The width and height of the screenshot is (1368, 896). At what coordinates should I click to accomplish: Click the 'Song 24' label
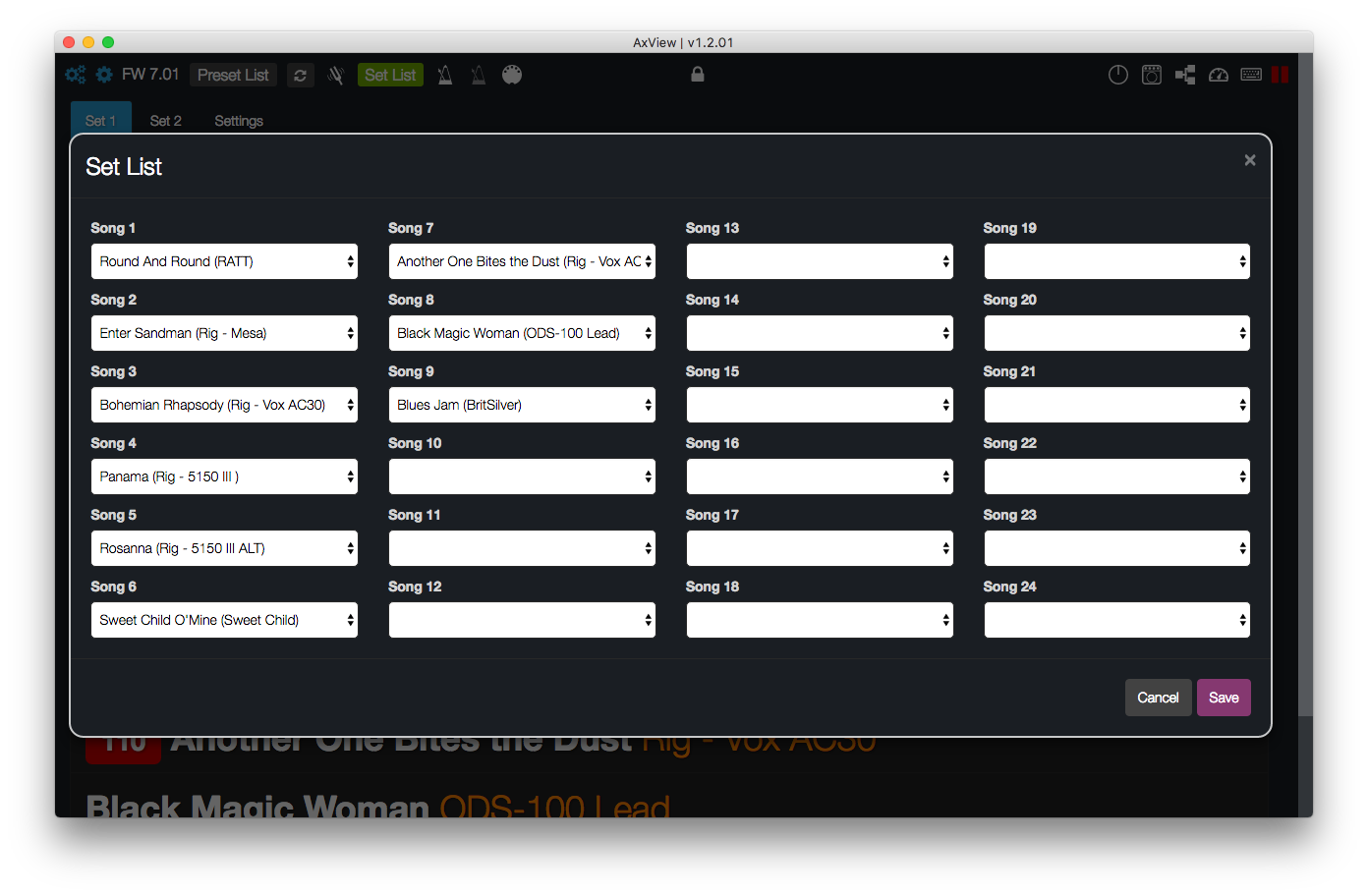point(1010,587)
